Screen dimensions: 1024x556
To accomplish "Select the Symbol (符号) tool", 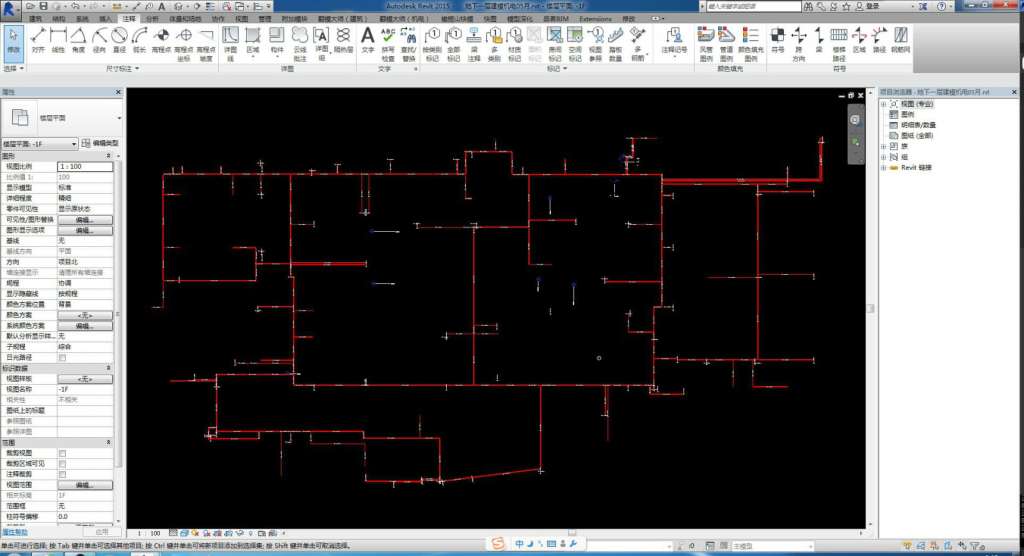I will coord(777,40).
